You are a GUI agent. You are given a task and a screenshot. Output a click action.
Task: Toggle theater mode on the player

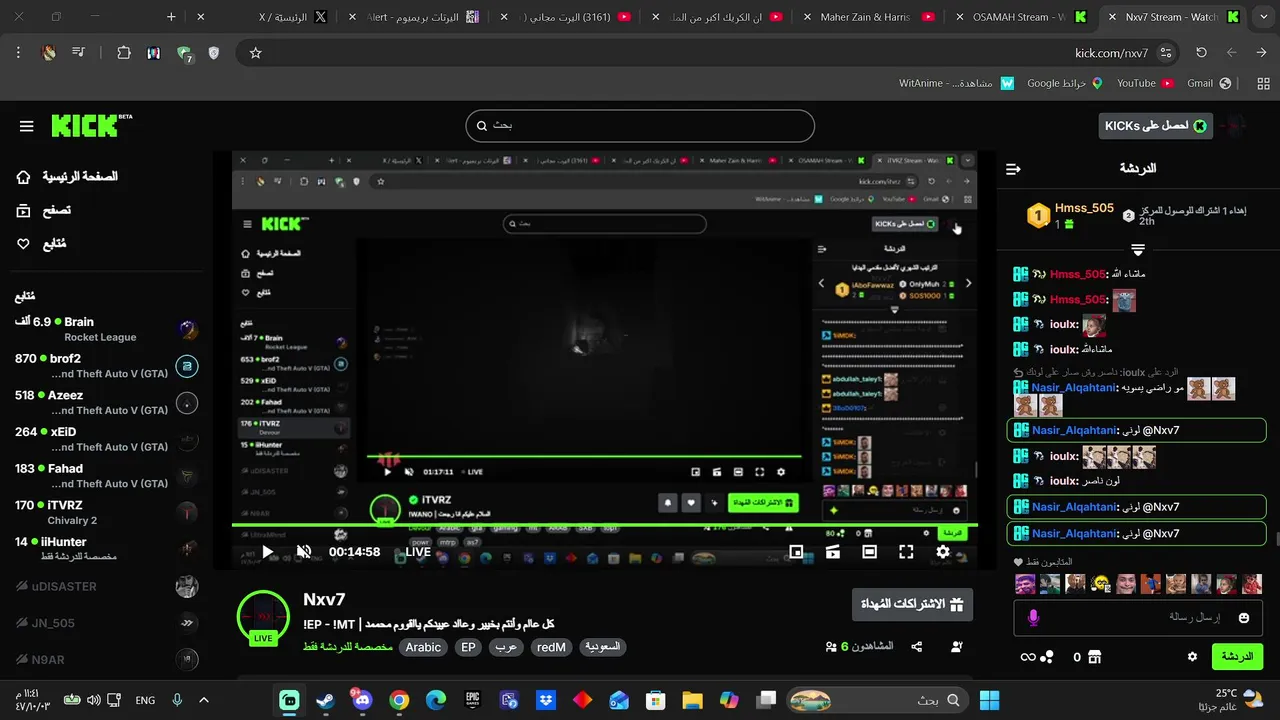click(869, 552)
